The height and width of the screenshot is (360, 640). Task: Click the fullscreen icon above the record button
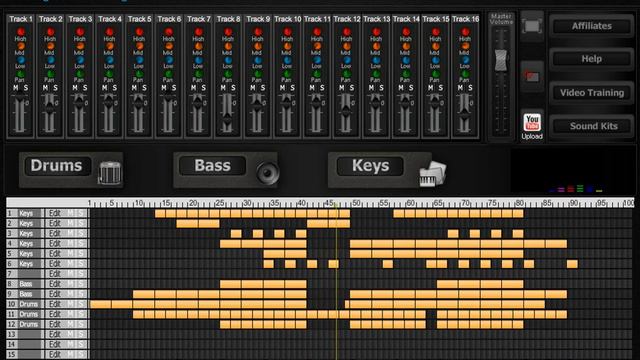[x=532, y=27]
